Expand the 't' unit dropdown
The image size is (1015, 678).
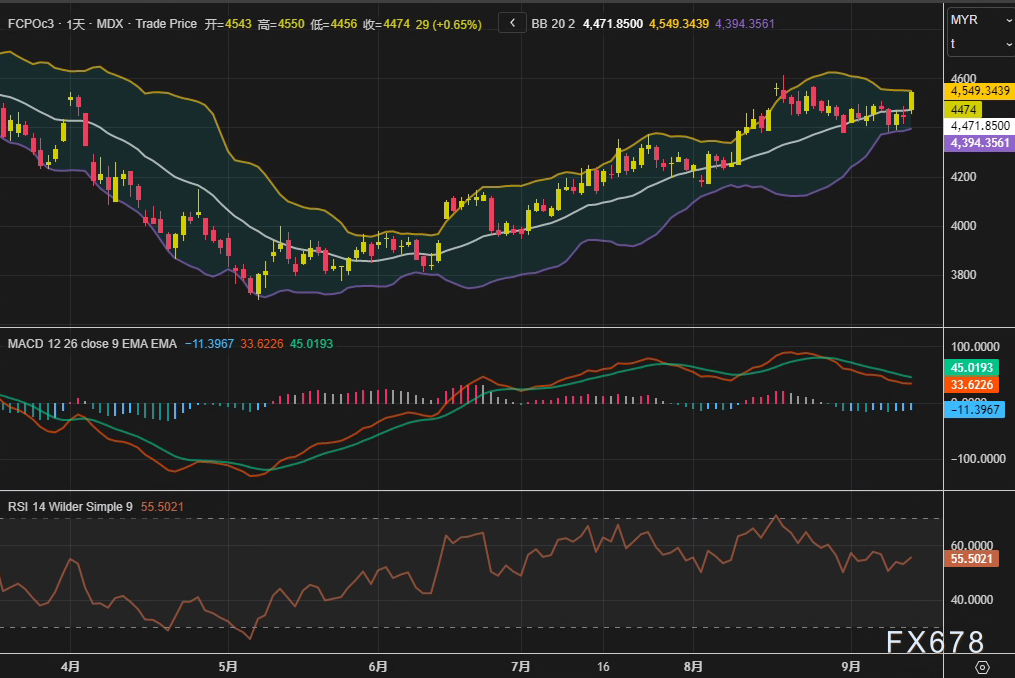point(979,44)
